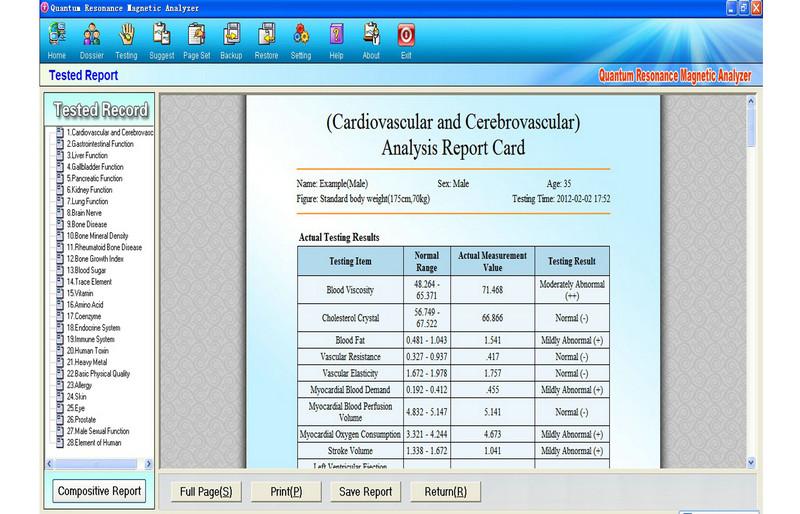Click the red Exit icon
This screenshot has width=800, height=514.
pos(406,41)
